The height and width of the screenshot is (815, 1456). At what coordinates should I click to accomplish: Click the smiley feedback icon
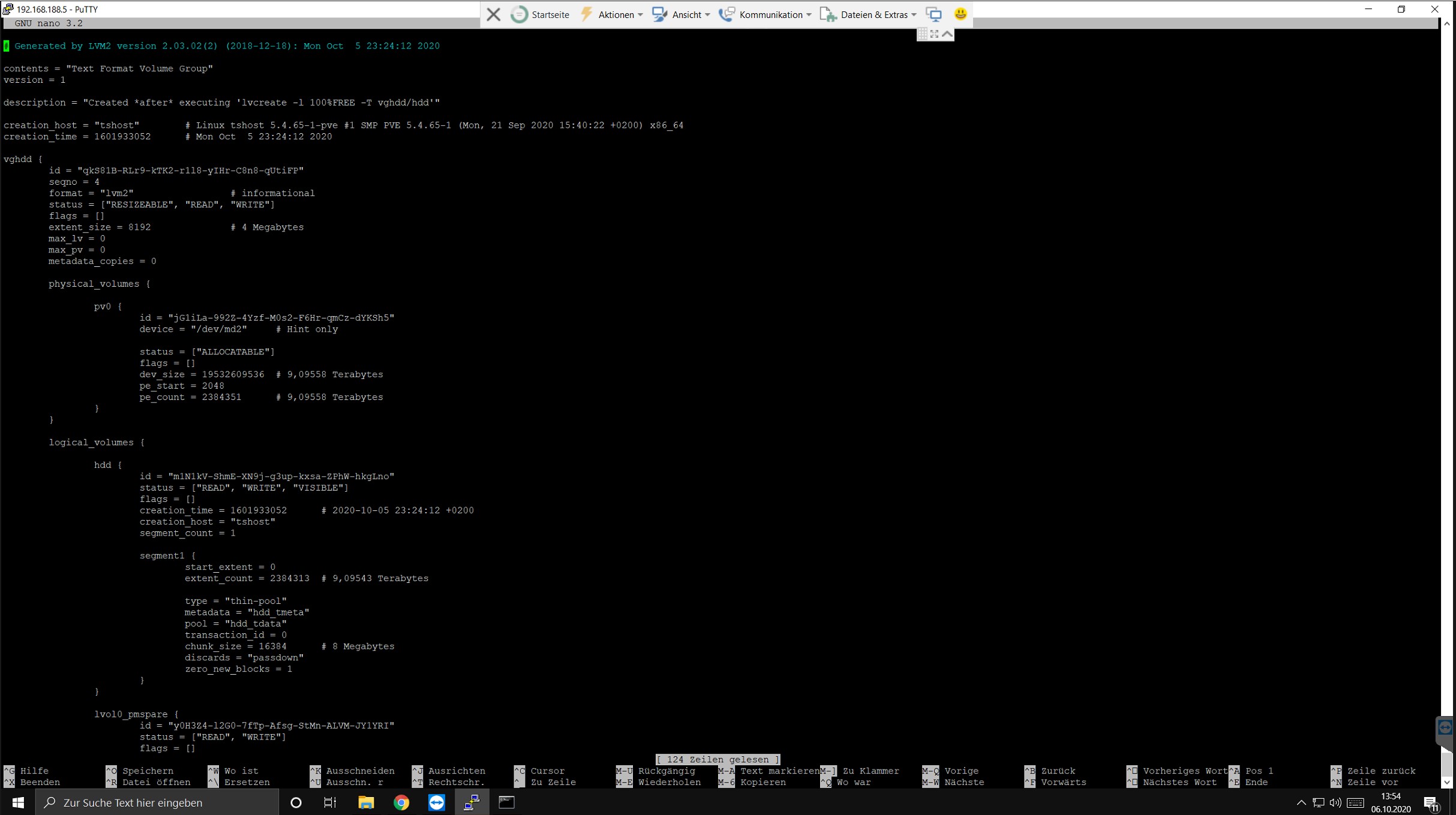click(960, 14)
